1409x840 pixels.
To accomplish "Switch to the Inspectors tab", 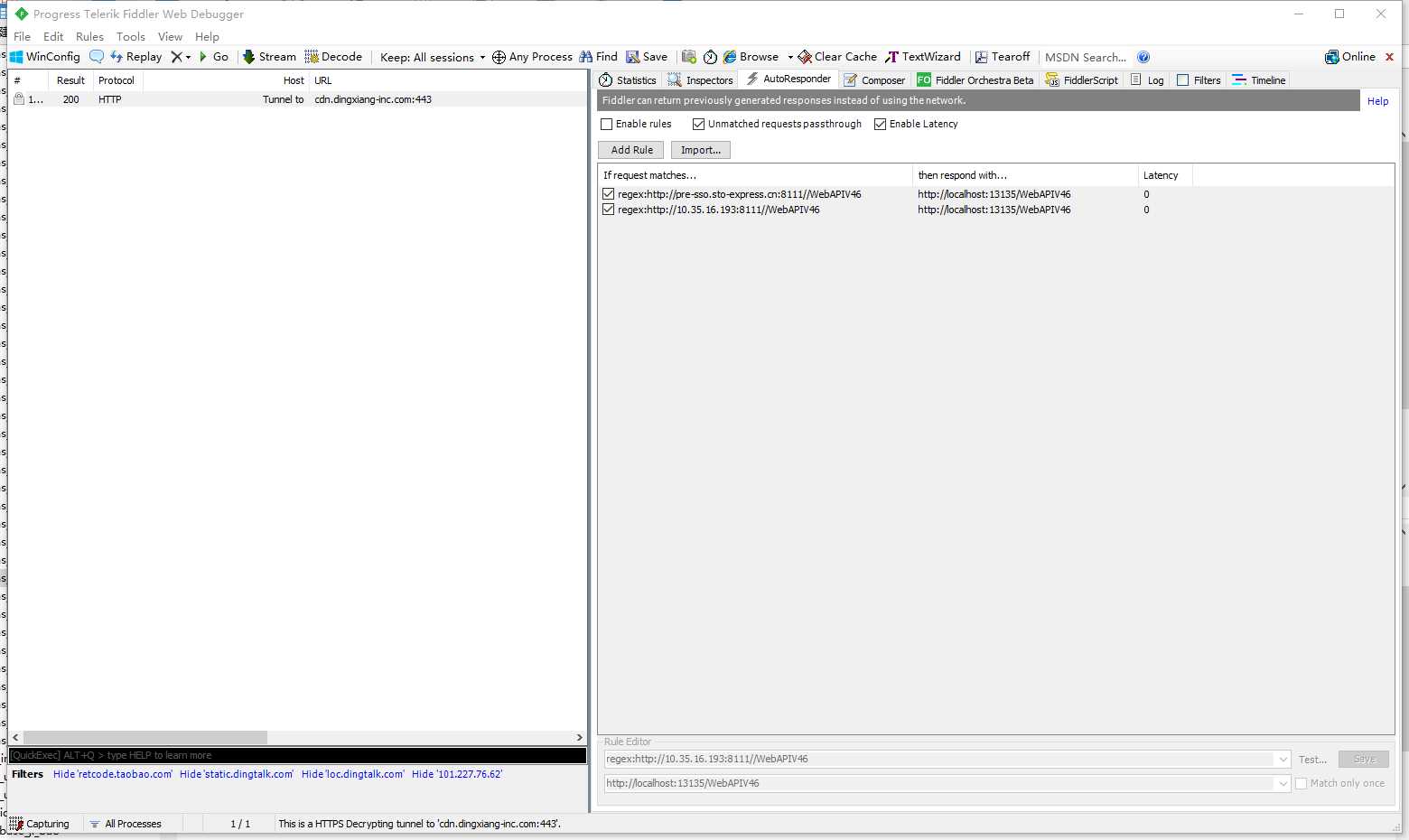I will click(701, 80).
